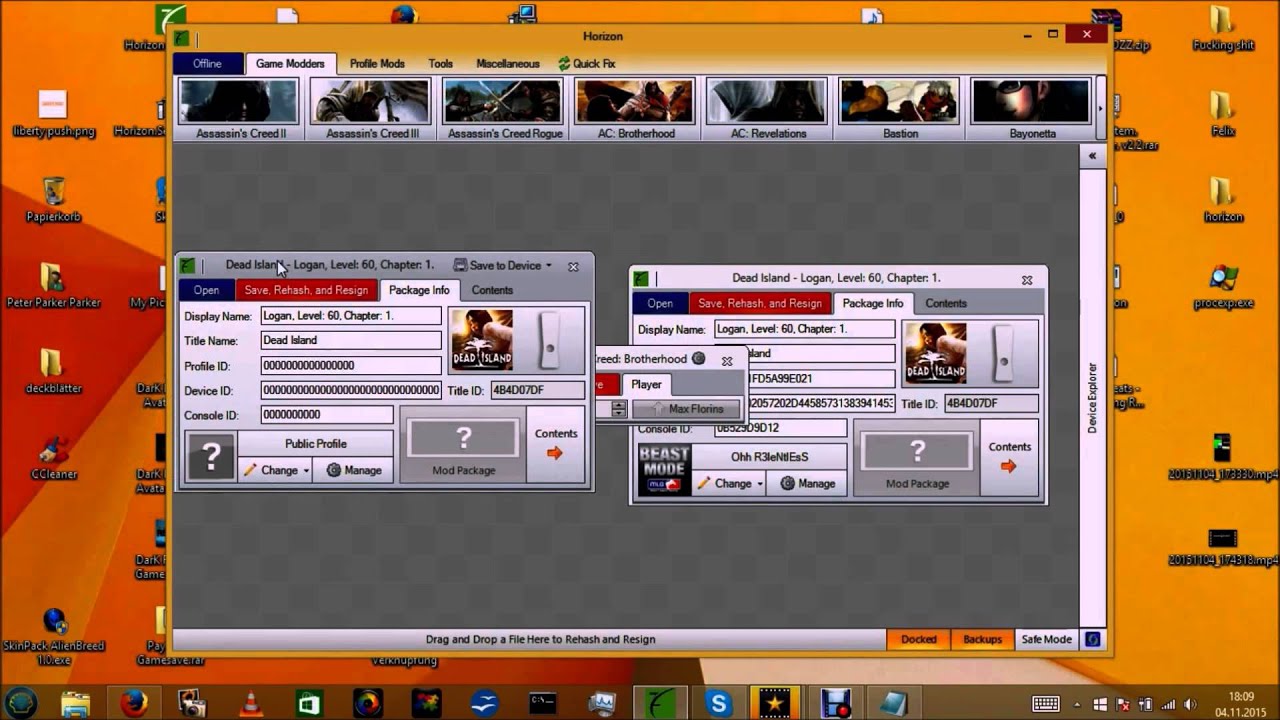The width and height of the screenshot is (1280, 720).
Task: Click Dead Island cover in Public Profile window
Action: pyautogui.click(x=482, y=340)
